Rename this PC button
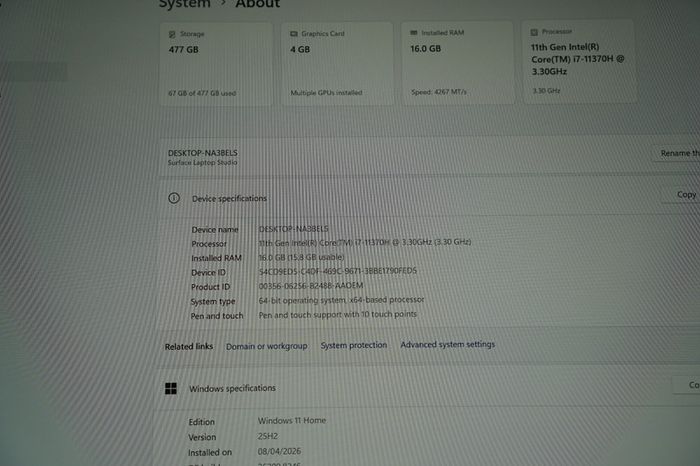The image size is (700, 466). coord(677,153)
